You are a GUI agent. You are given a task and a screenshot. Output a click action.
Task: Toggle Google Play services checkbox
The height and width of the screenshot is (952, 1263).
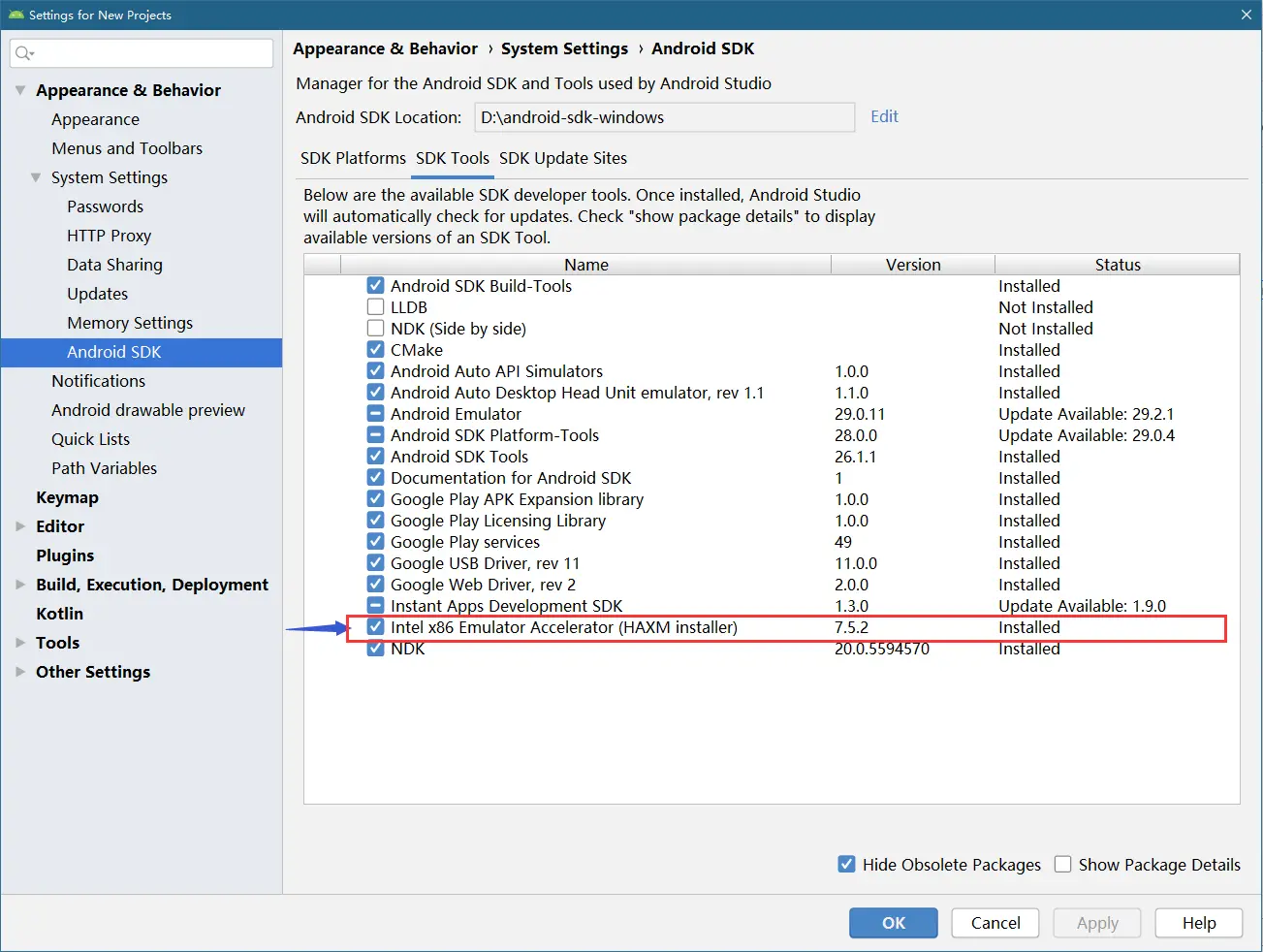375,542
